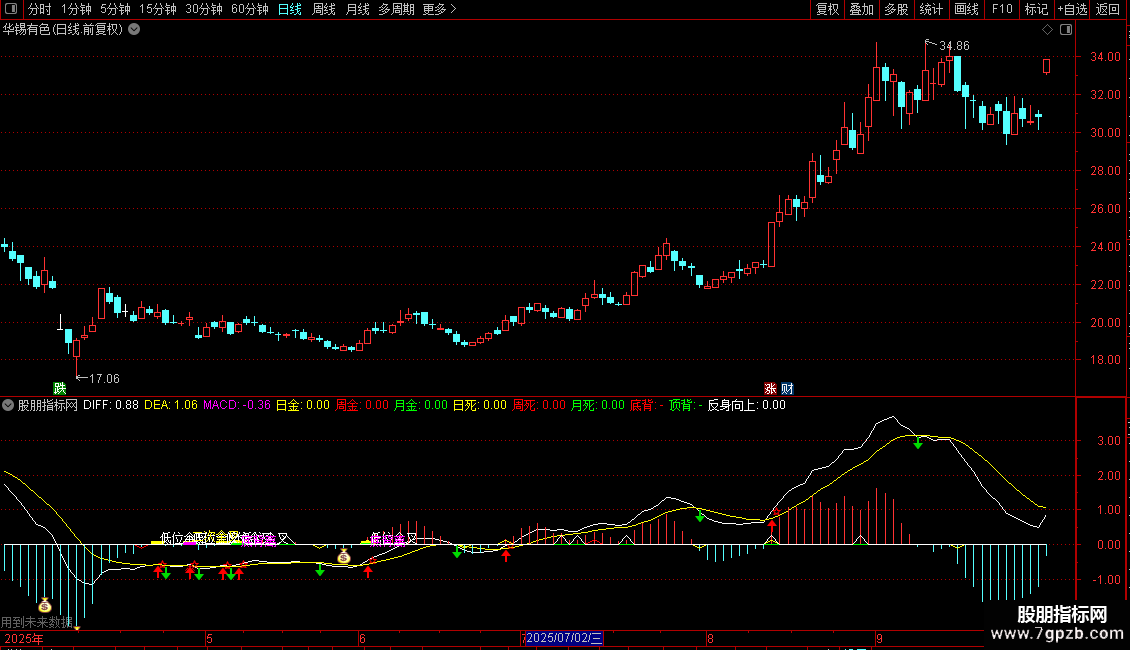1130x650 pixels.
Task: Click the blue 财 marker
Action: click(x=787, y=388)
